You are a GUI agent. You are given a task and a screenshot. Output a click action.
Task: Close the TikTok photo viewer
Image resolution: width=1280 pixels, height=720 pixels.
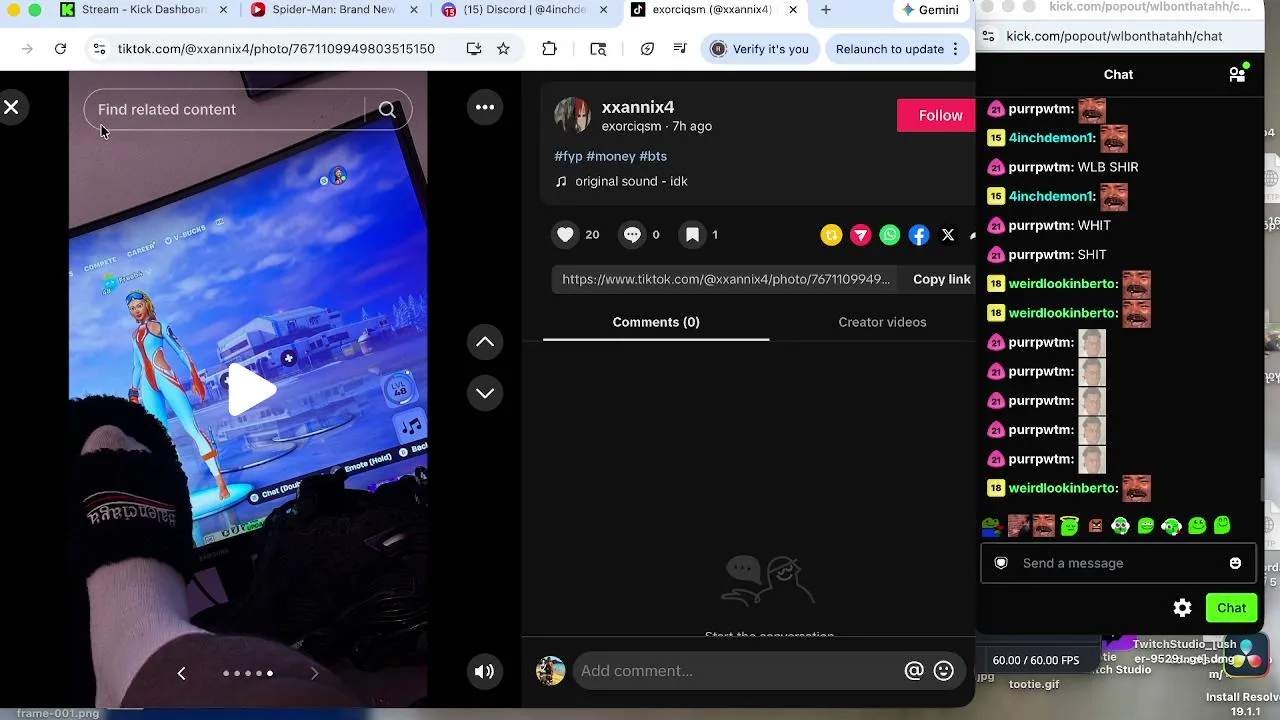click(x=11, y=107)
